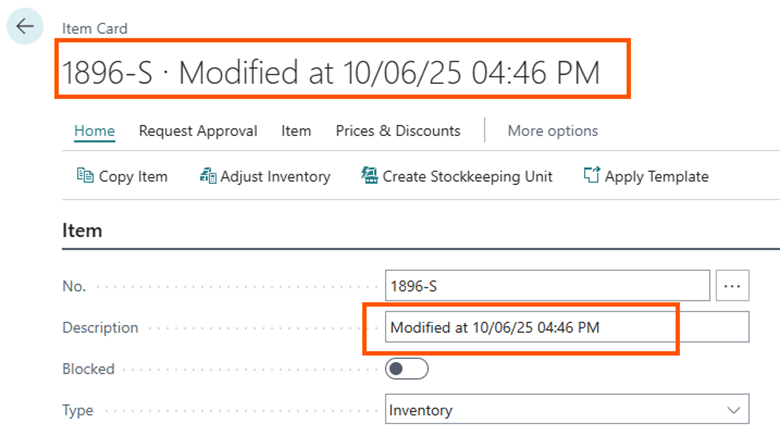Open the Item menu in action bar
Viewport: 780px width, 436px height.
(296, 131)
